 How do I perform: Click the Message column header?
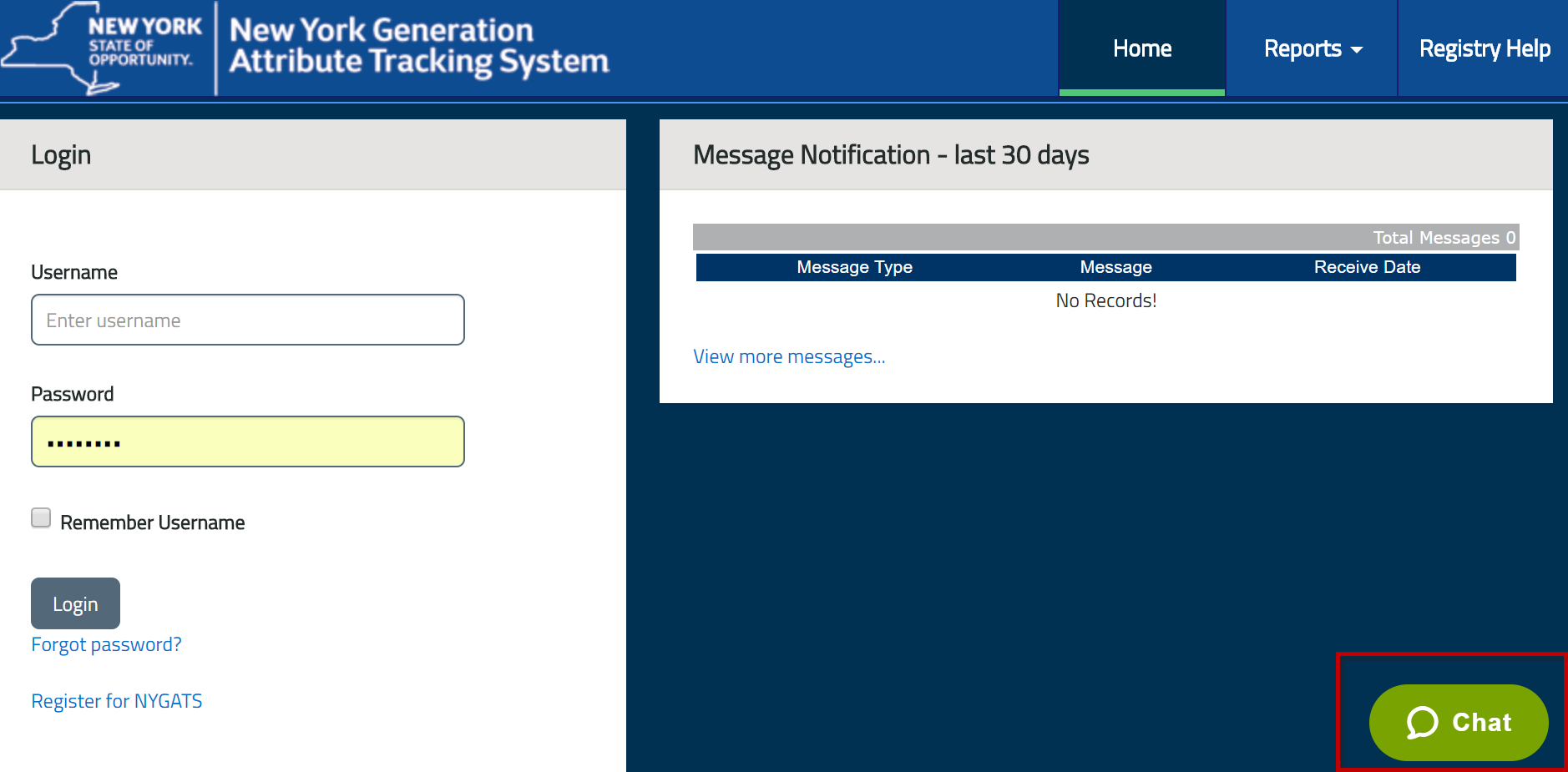(1115, 268)
